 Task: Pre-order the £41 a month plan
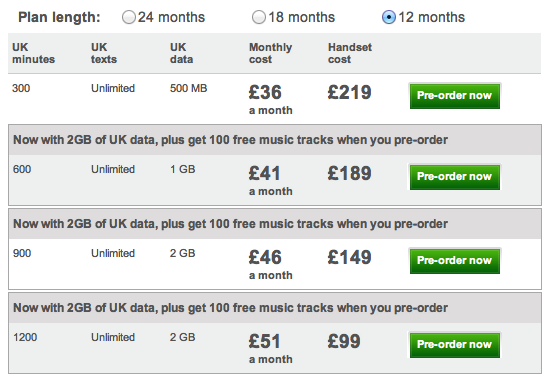coord(455,177)
